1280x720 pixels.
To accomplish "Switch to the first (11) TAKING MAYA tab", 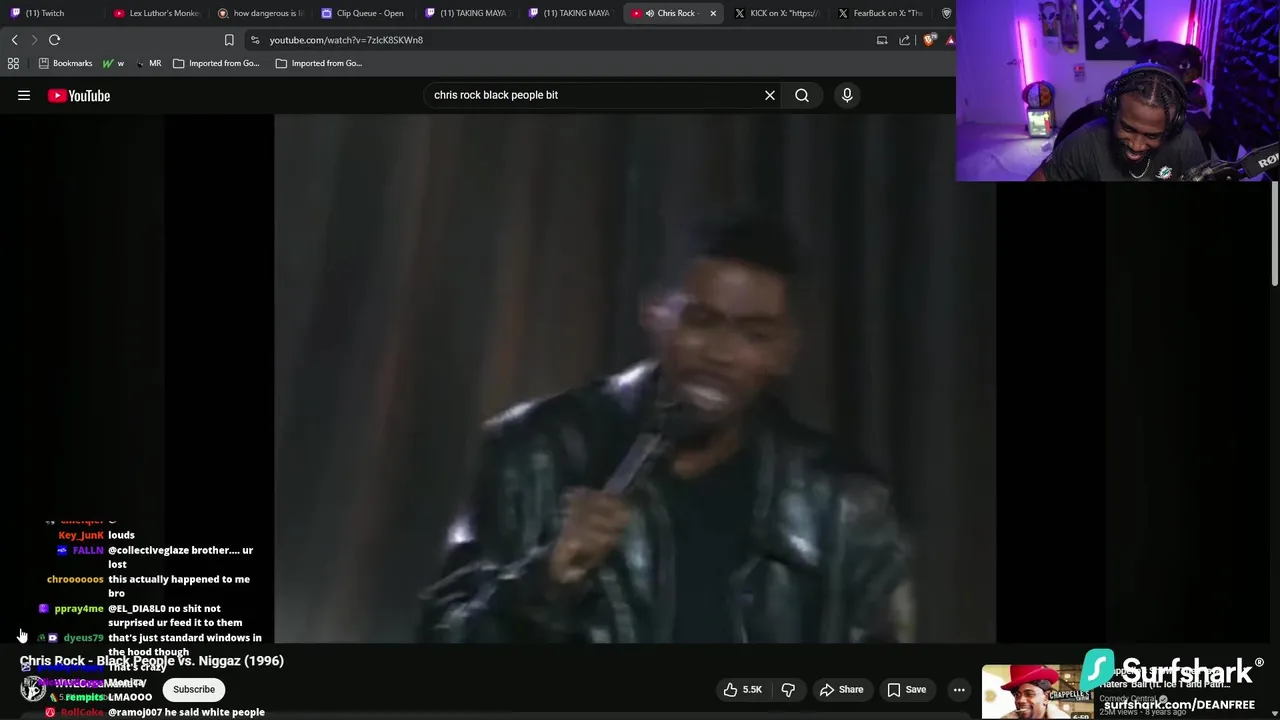I will click(x=466, y=13).
